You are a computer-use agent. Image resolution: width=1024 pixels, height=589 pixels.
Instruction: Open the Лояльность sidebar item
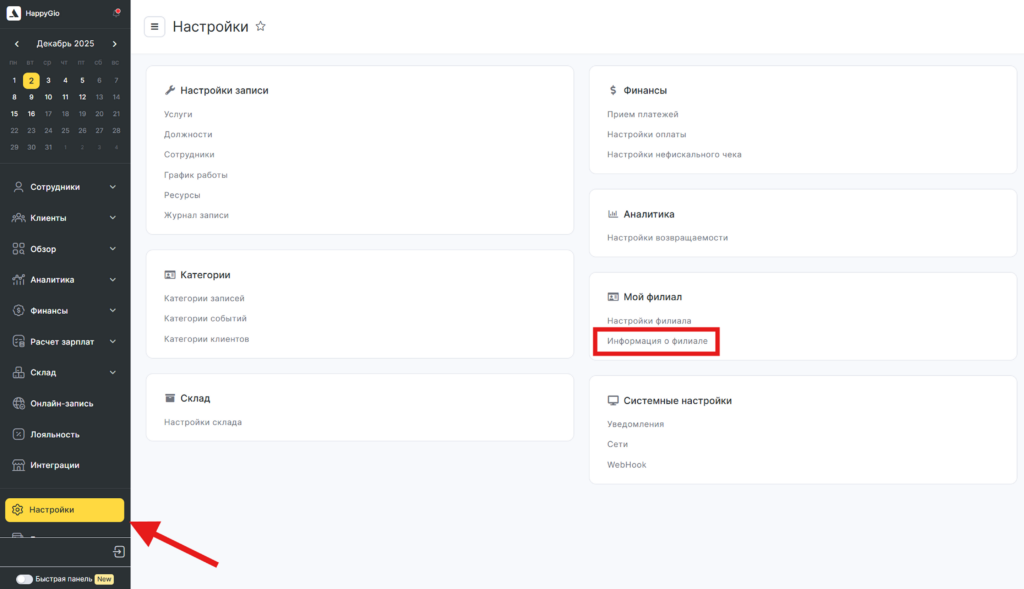click(54, 434)
